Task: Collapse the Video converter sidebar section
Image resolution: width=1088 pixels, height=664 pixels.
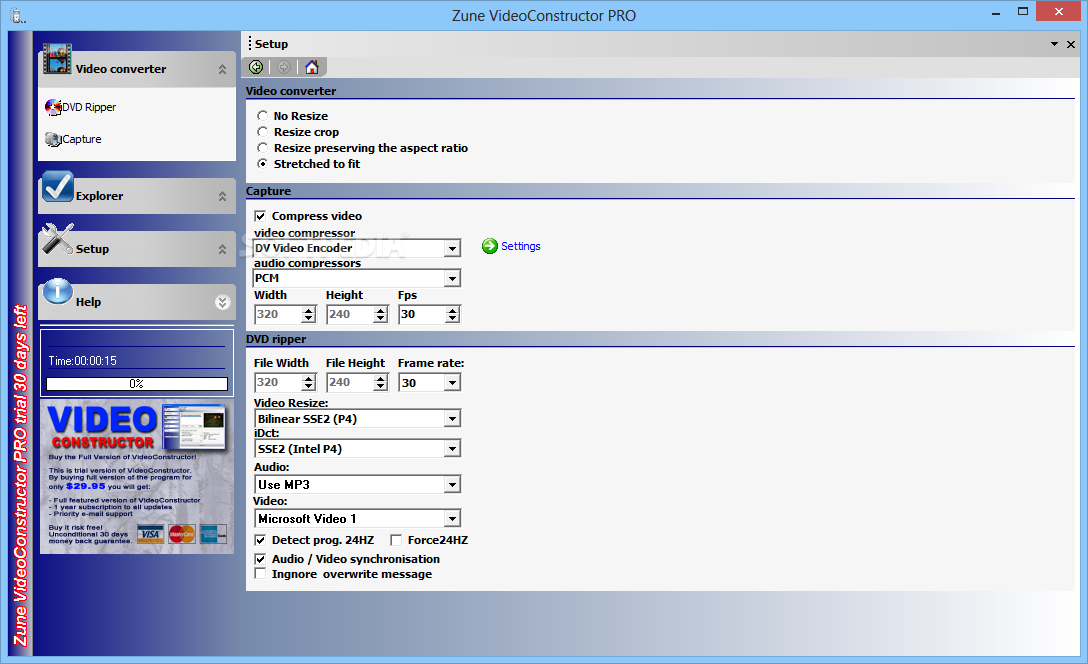Action: [222, 69]
